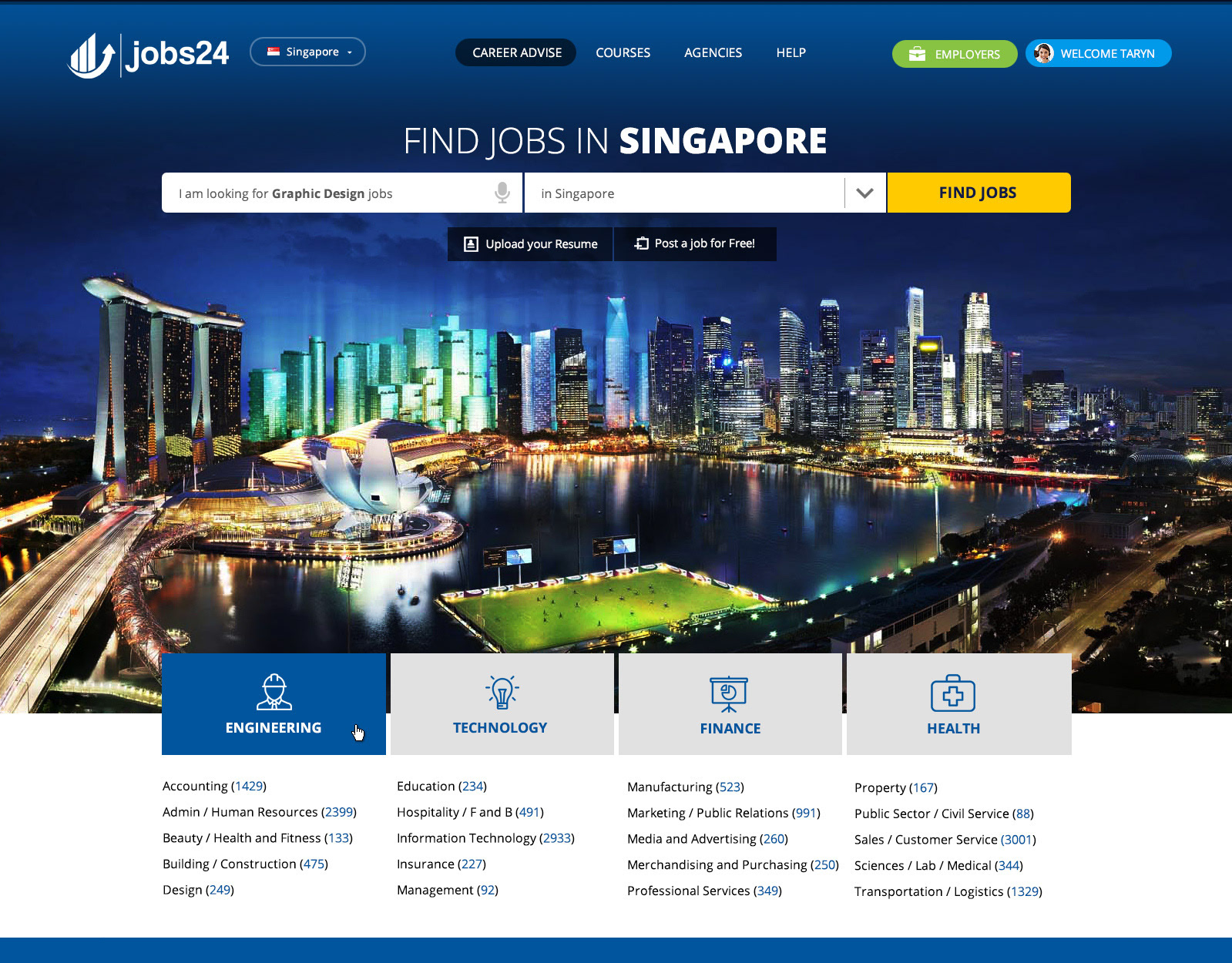Click the Upload your Resume document icon
The width and height of the screenshot is (1232, 963).
tap(471, 244)
